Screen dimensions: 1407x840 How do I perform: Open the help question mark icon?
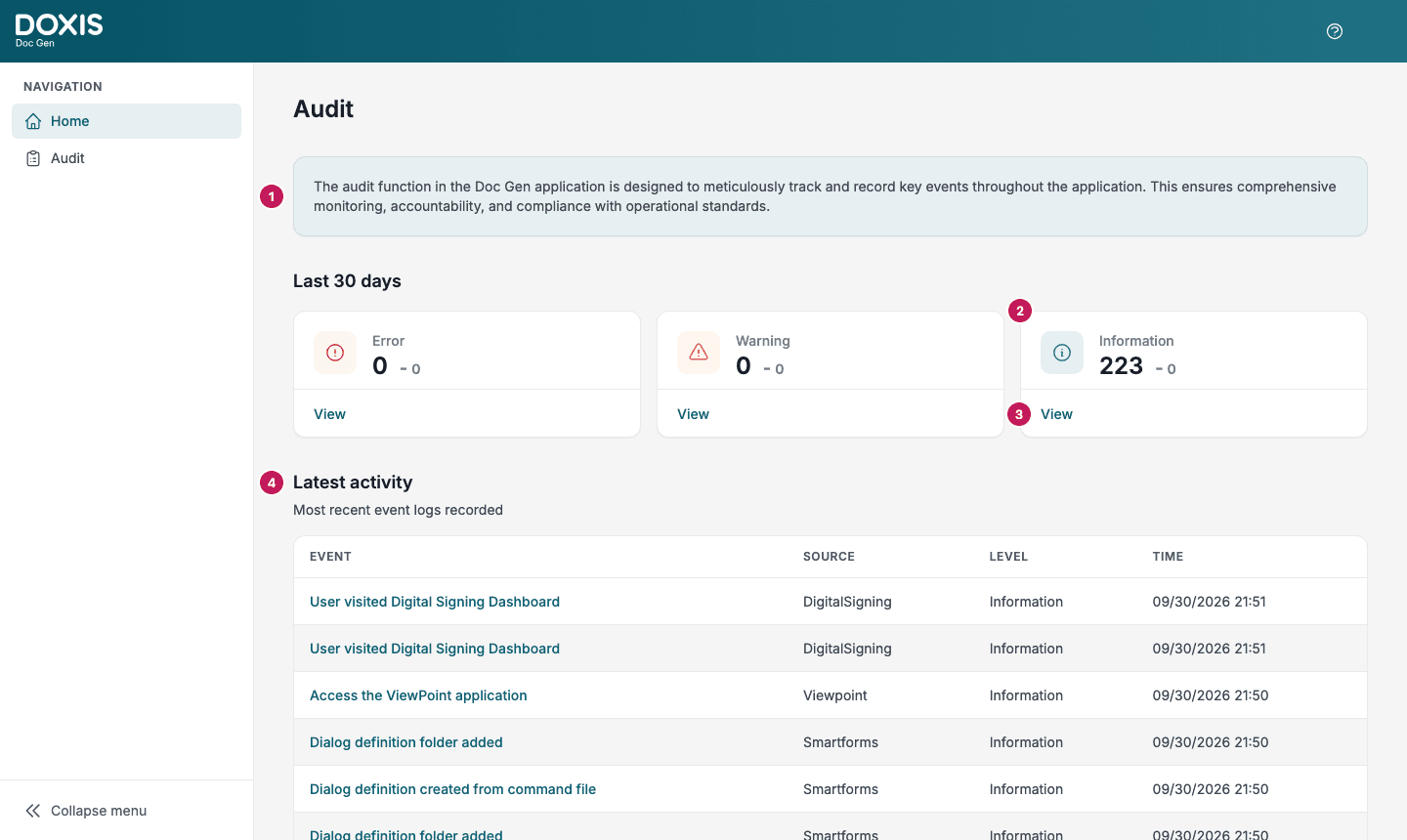coord(1335,31)
